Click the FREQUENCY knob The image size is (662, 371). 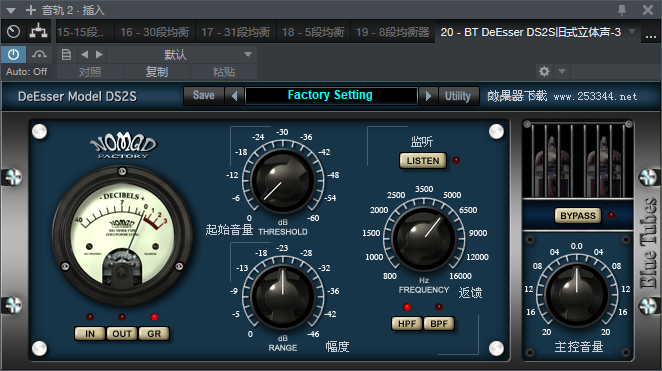pos(424,239)
